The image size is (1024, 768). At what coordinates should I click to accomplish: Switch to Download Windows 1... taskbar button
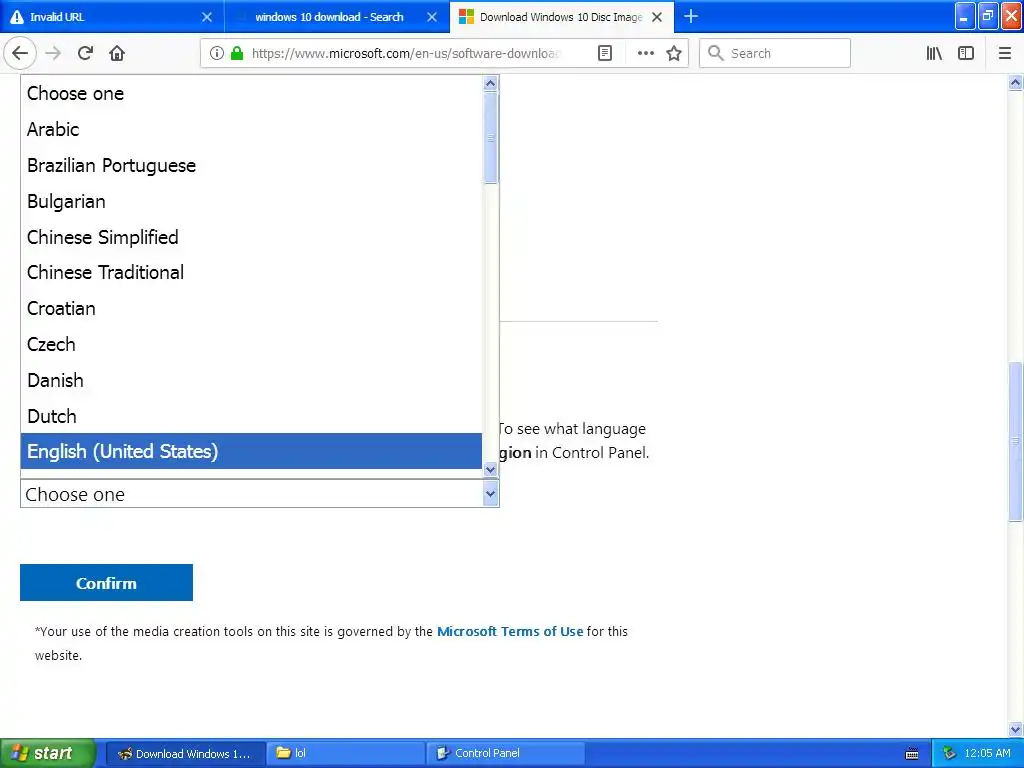click(x=185, y=754)
